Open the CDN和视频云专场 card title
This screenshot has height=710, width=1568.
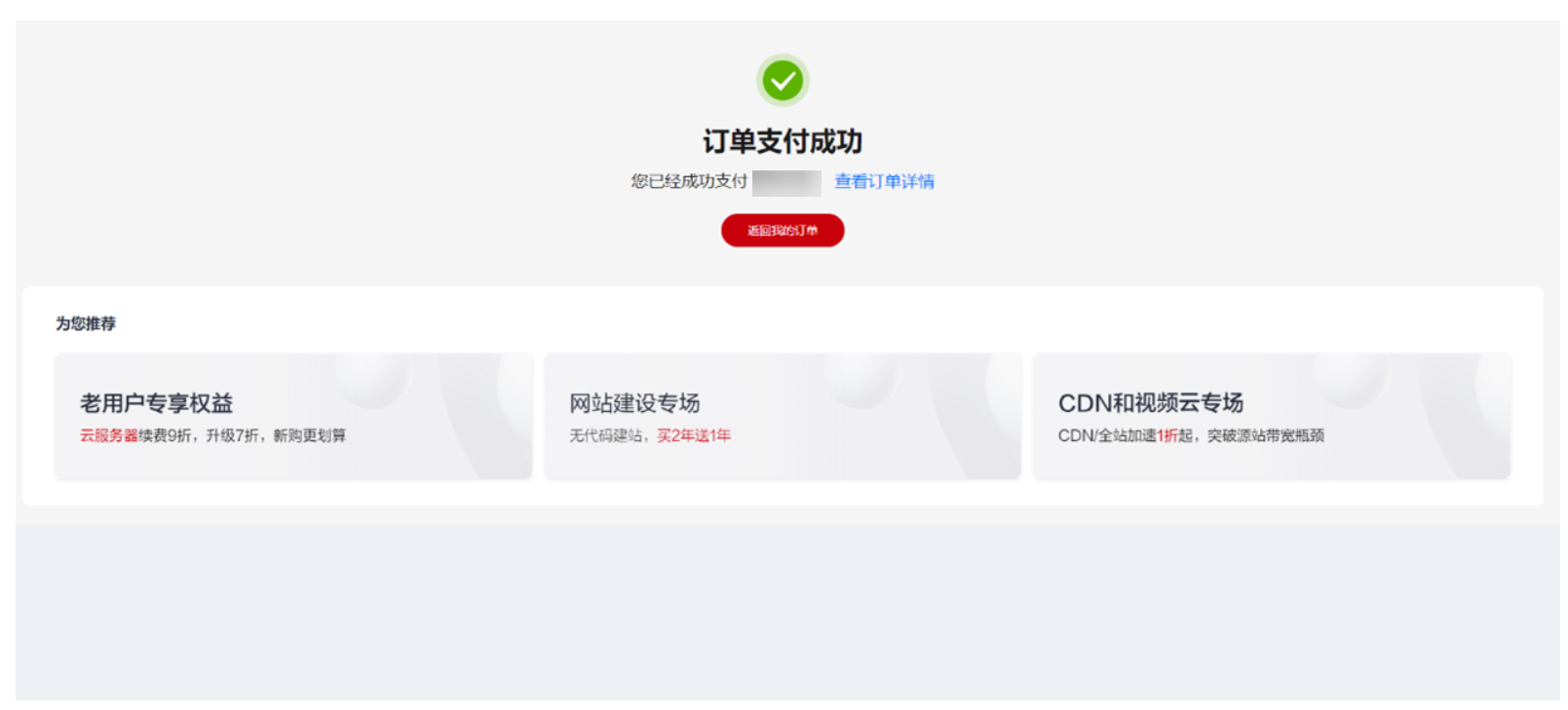(1151, 402)
